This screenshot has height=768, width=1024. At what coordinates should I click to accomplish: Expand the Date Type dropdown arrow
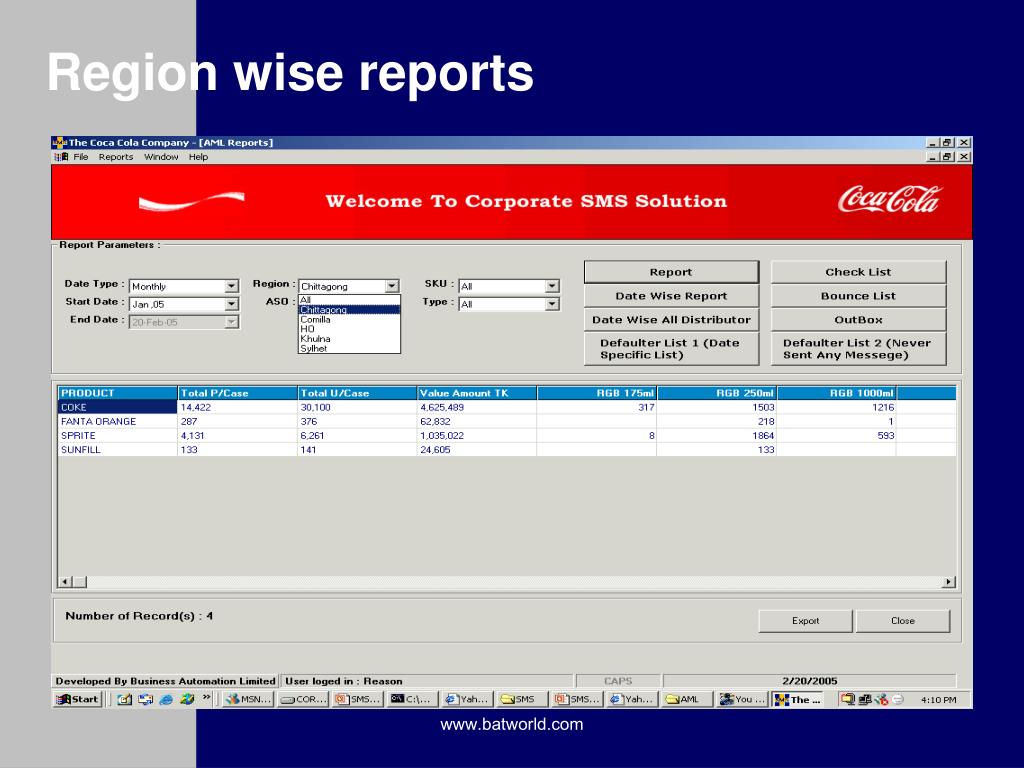232,286
